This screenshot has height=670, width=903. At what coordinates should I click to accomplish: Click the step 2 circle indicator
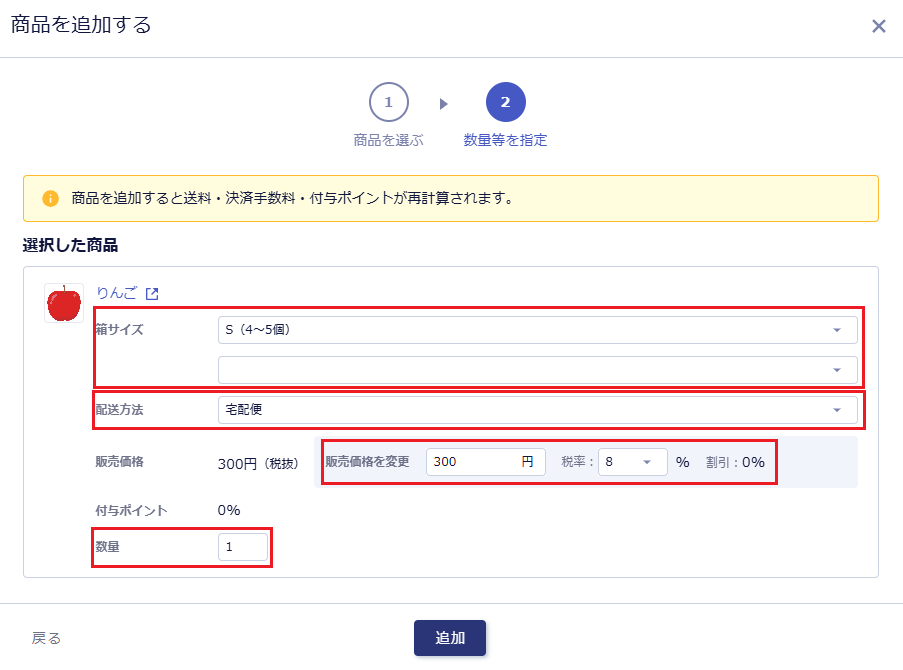pyautogui.click(x=505, y=102)
